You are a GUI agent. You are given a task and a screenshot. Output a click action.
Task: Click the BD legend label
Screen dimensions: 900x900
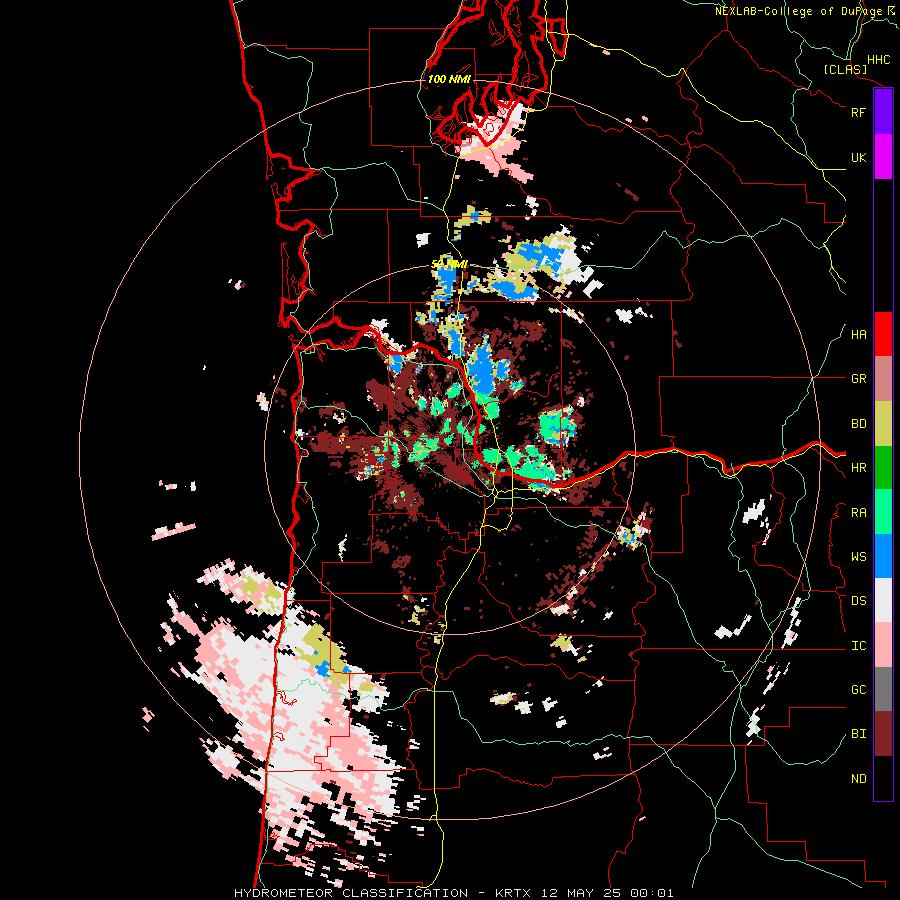click(858, 424)
